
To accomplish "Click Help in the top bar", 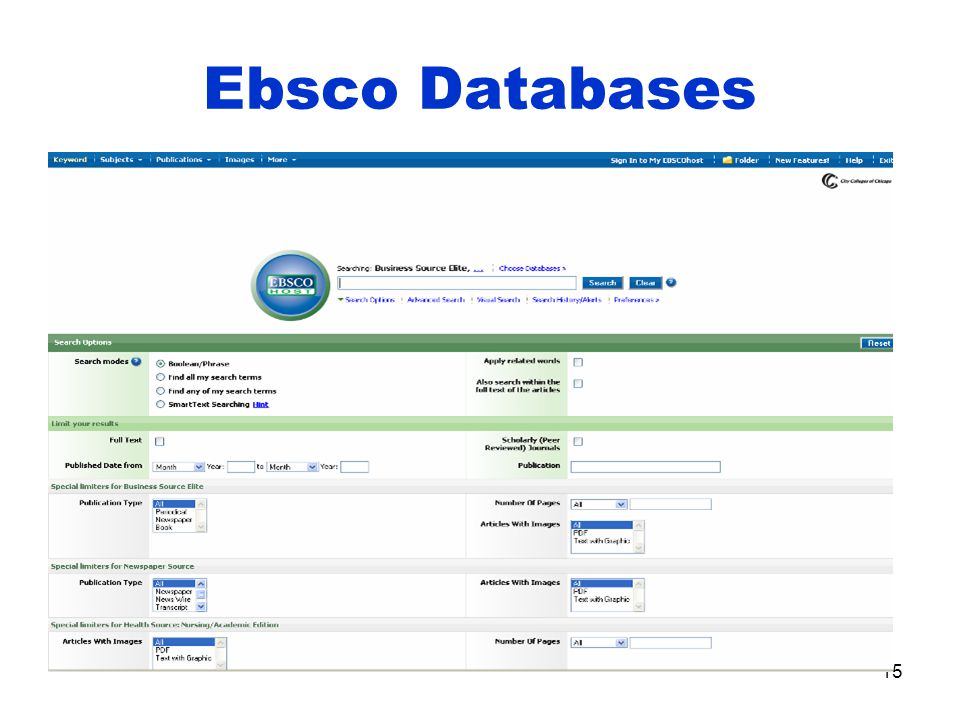I will point(854,160).
